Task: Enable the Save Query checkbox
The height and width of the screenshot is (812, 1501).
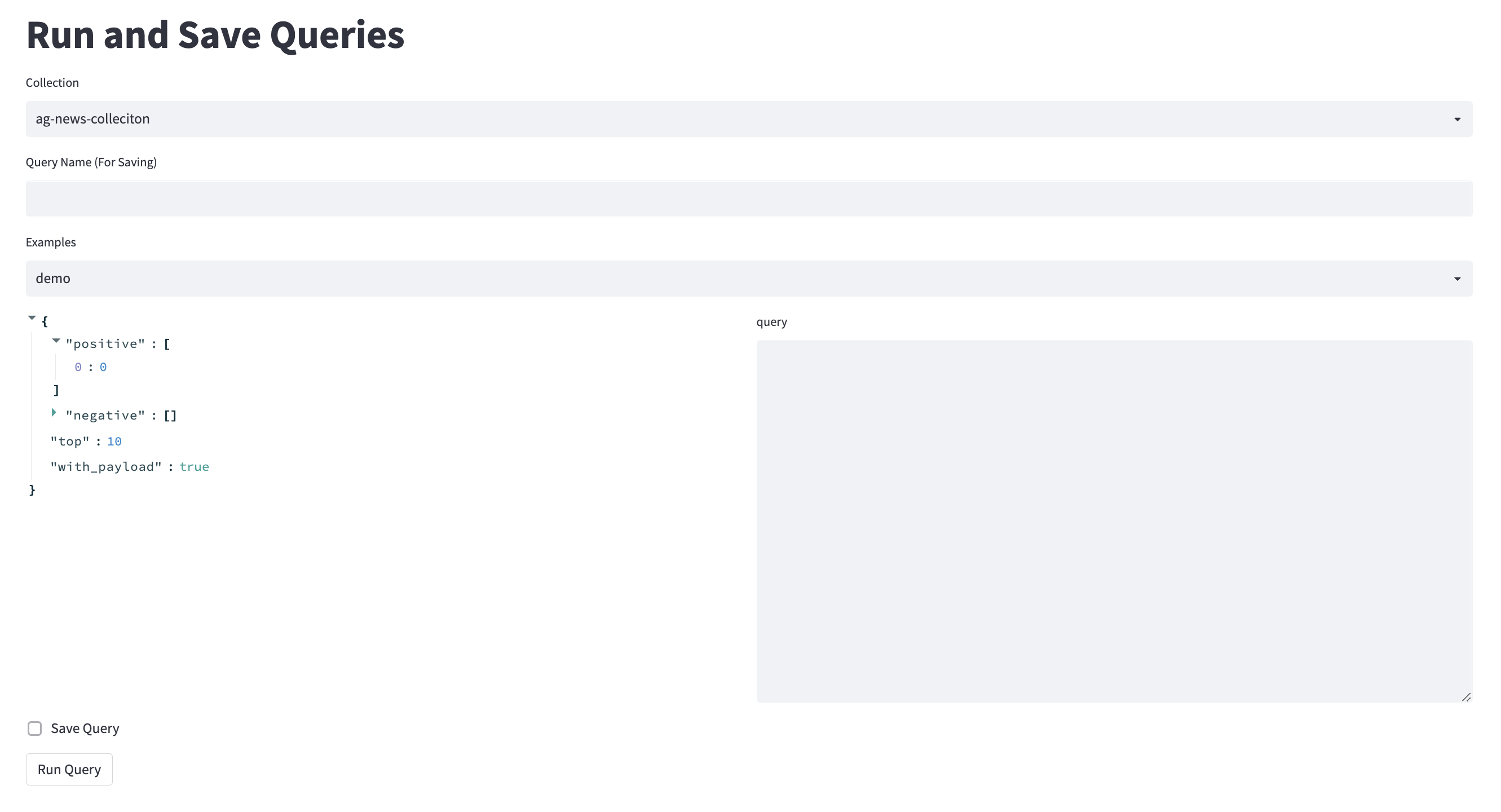Action: point(35,729)
